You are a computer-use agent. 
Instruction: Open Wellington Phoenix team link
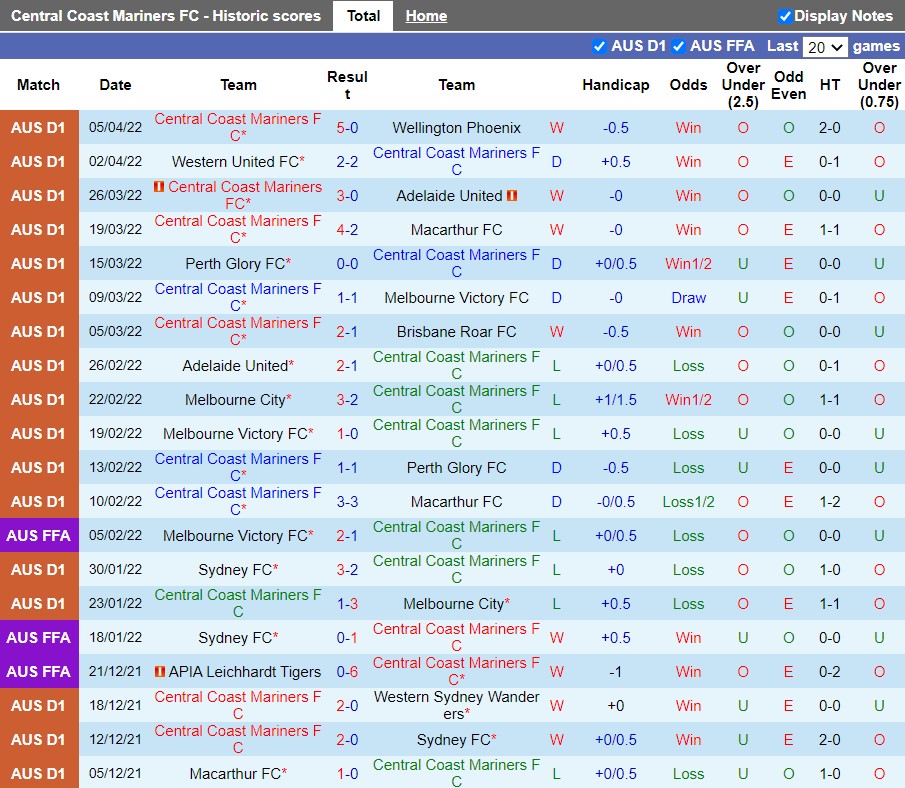tap(456, 128)
